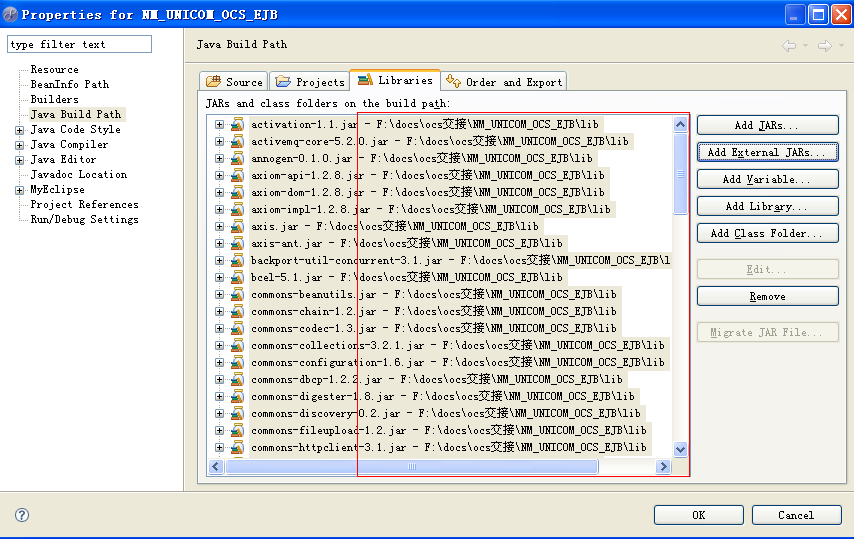
Task: Click the jar icon beside axis-ant.jar
Action: point(237,243)
